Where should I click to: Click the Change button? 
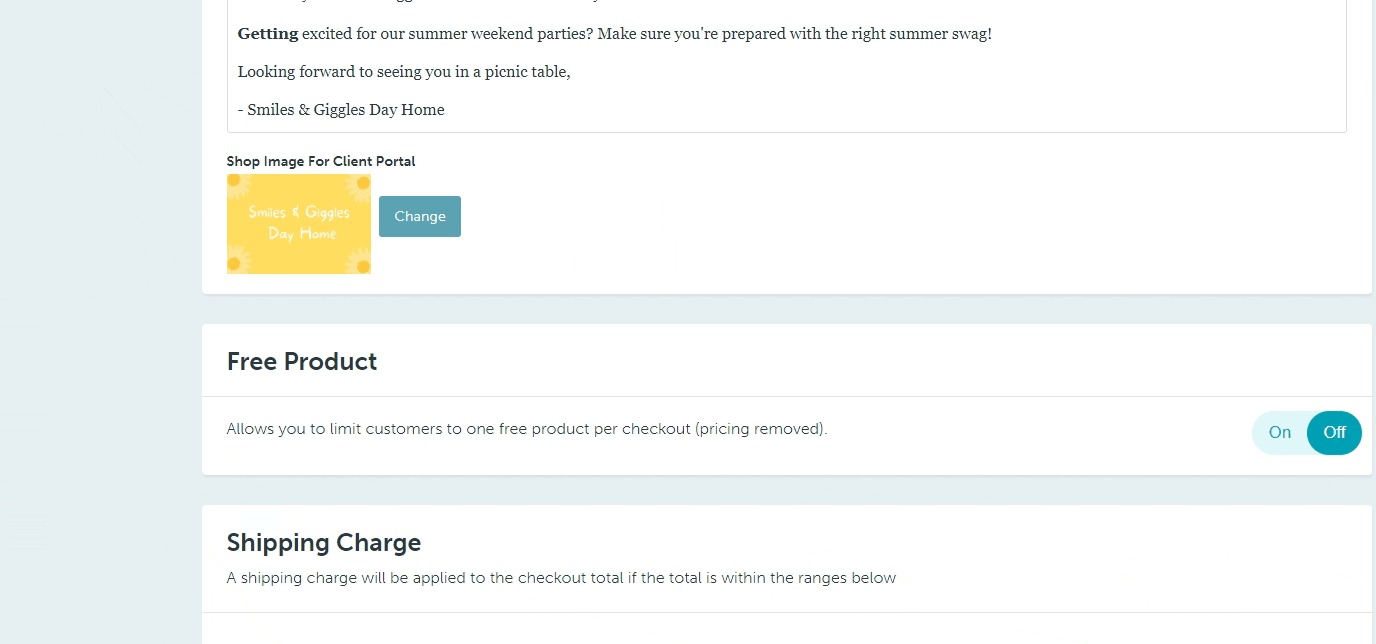point(419,216)
